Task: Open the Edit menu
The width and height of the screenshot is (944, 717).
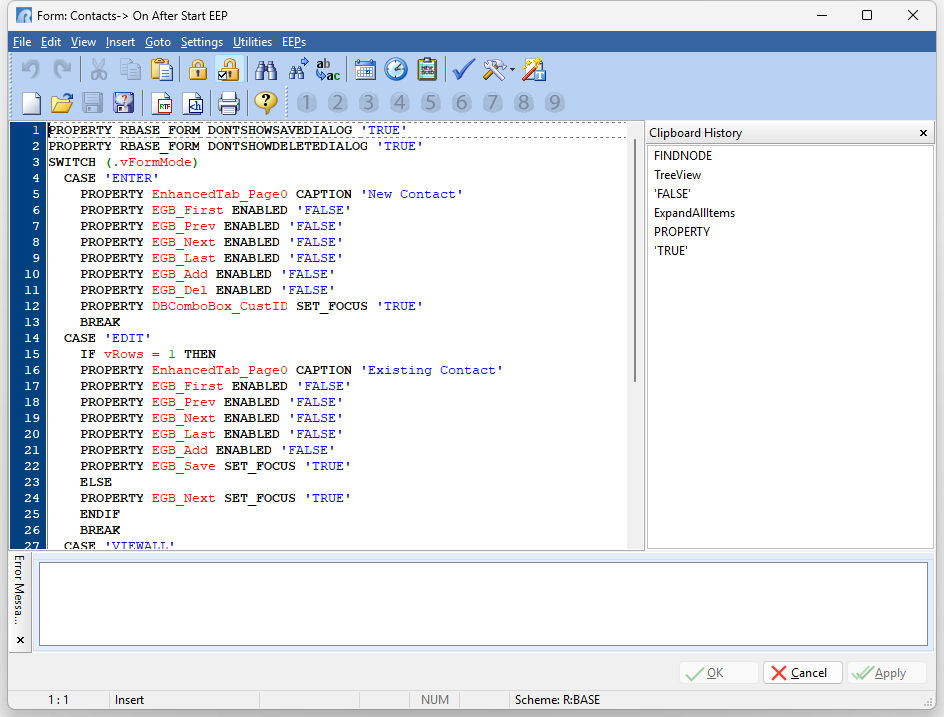Action: click(x=51, y=42)
